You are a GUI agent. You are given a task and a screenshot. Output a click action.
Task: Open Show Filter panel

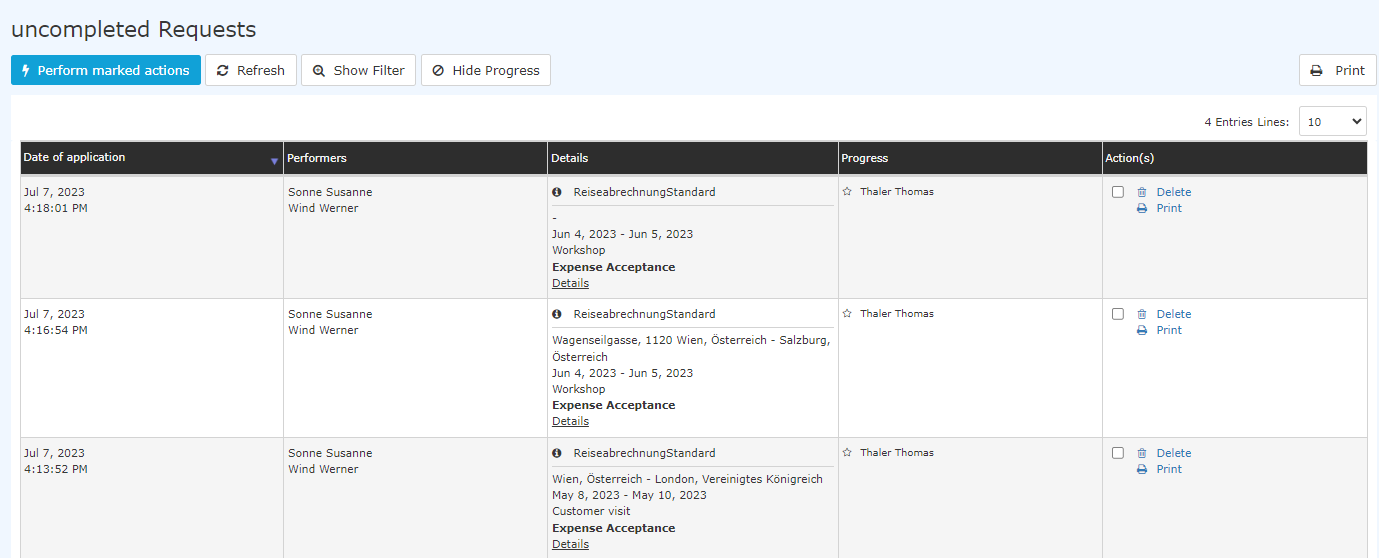coord(358,70)
